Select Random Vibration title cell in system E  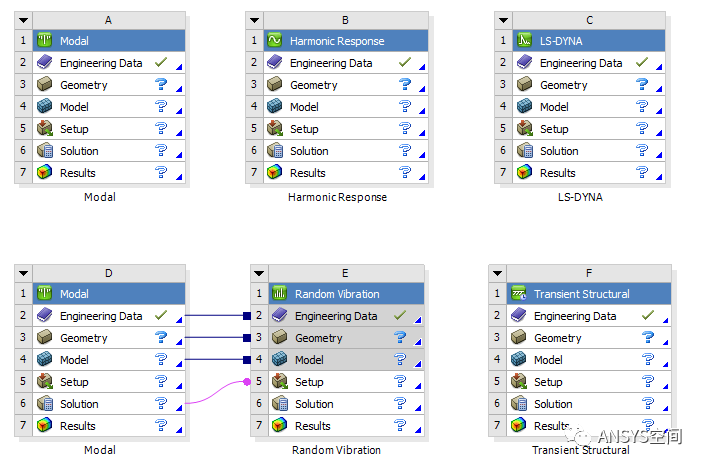pos(346,294)
